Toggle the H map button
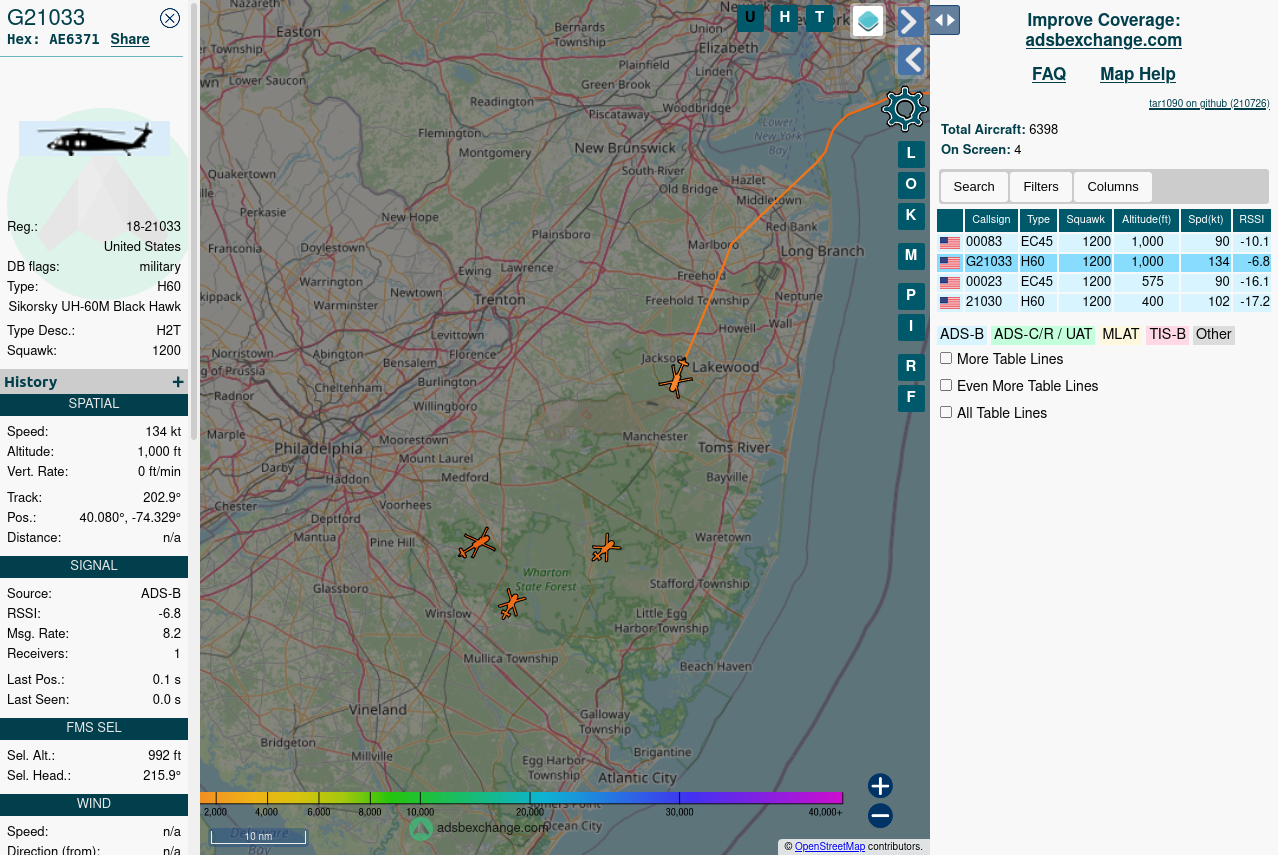The height and width of the screenshot is (855, 1278). point(785,18)
